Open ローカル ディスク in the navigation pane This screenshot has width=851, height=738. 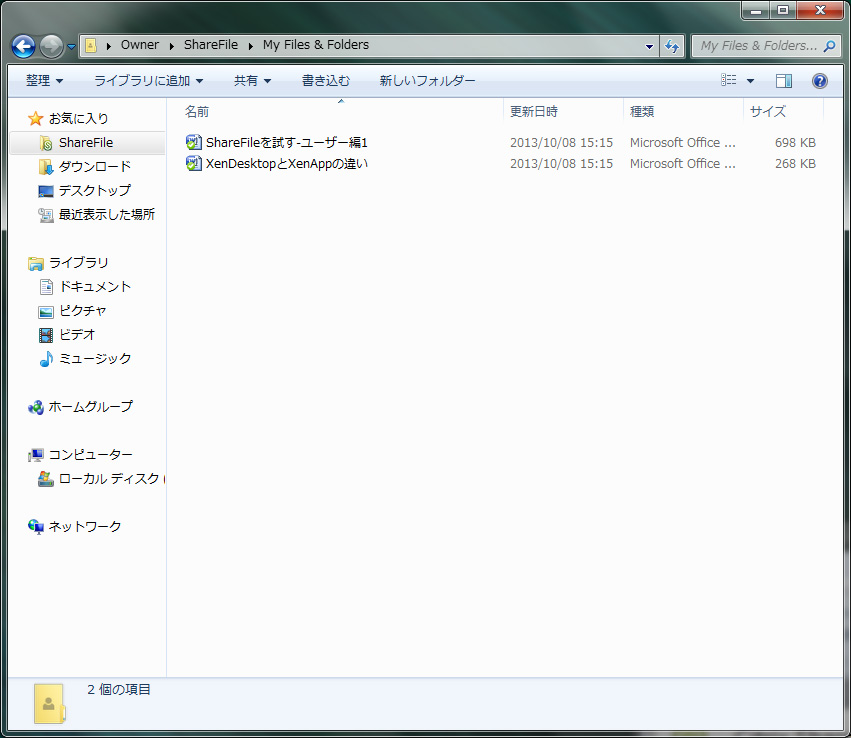[109, 479]
